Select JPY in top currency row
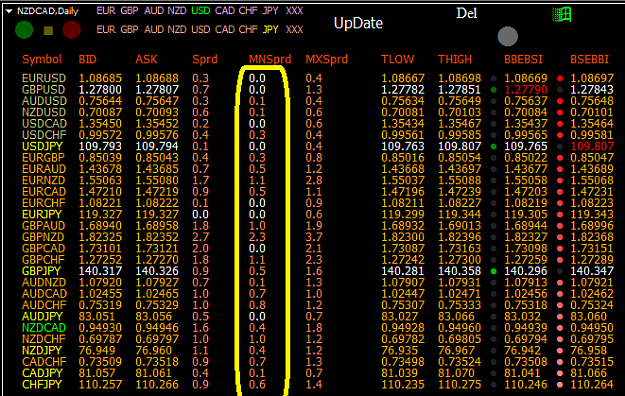The height and width of the screenshot is (396, 625). [270, 11]
